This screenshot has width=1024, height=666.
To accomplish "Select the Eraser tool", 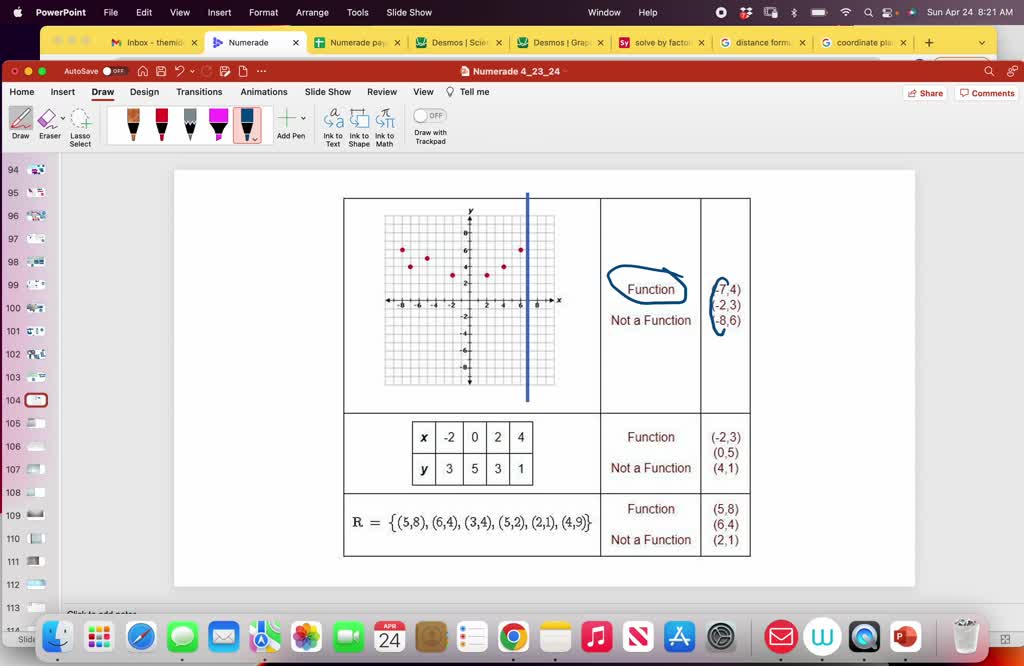I will (48, 119).
